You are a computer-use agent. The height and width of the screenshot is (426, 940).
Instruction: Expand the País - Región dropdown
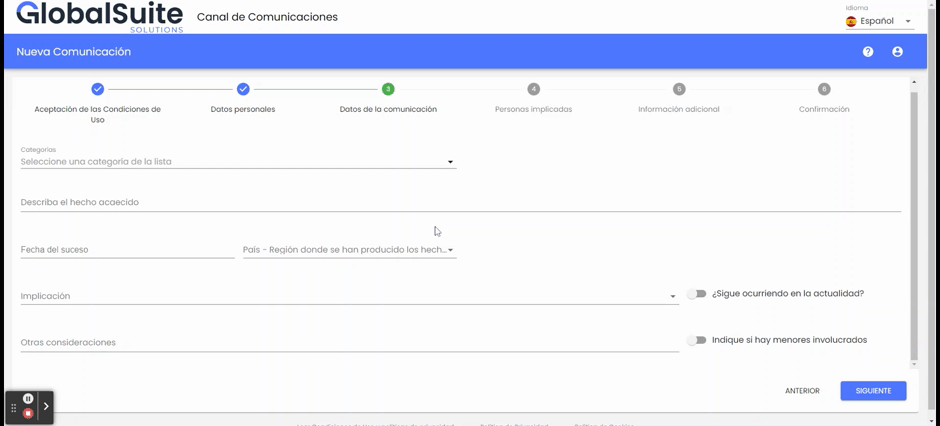click(349, 250)
